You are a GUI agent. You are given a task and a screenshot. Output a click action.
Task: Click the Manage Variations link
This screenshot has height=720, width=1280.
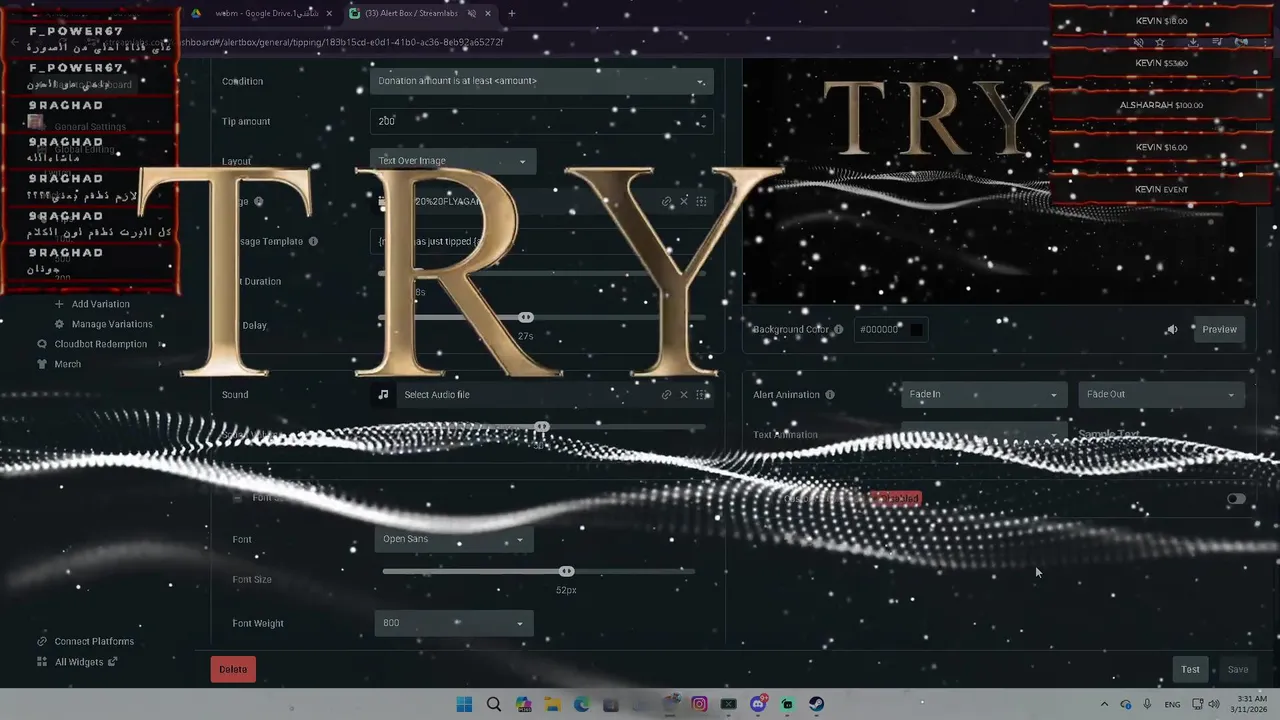click(112, 324)
